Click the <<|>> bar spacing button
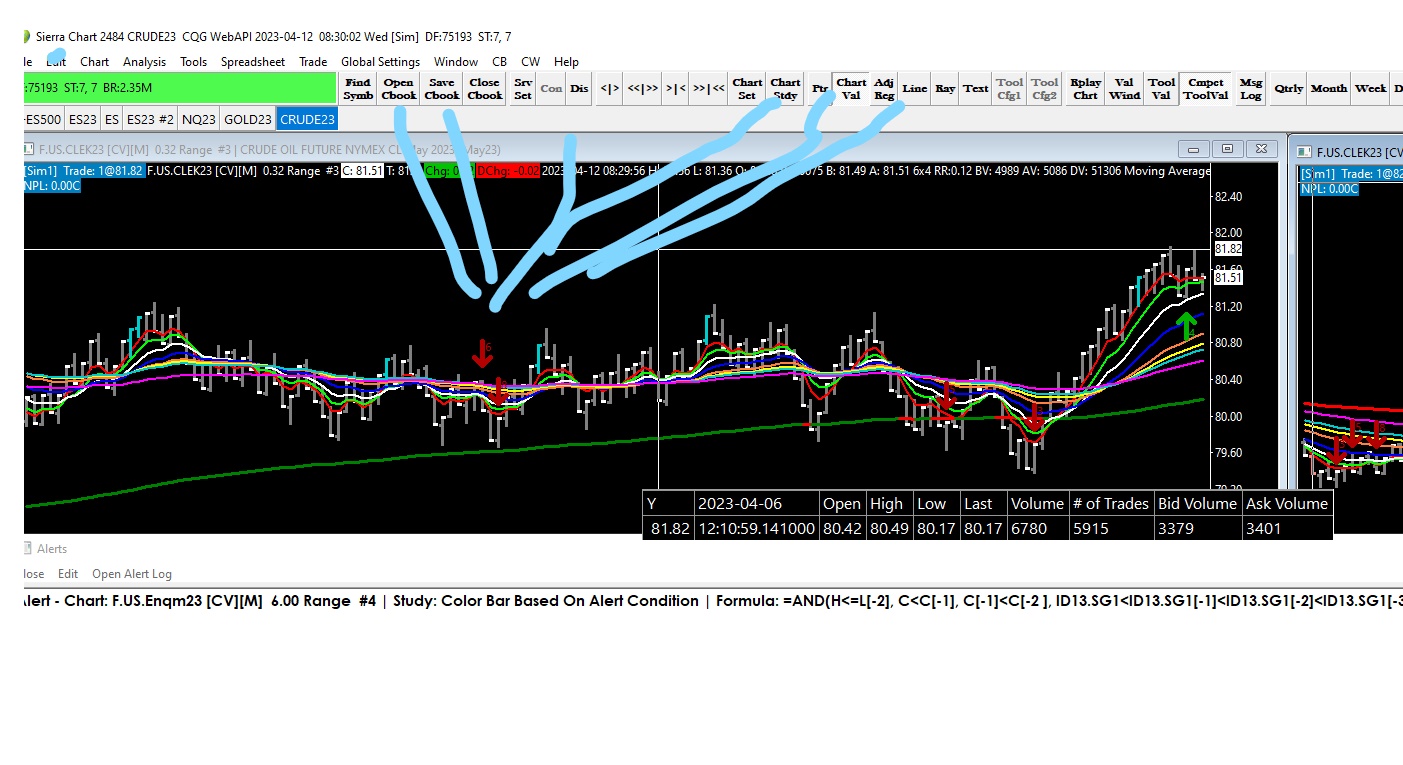Viewport: 1403px width, 765px height. pyautogui.click(x=641, y=88)
